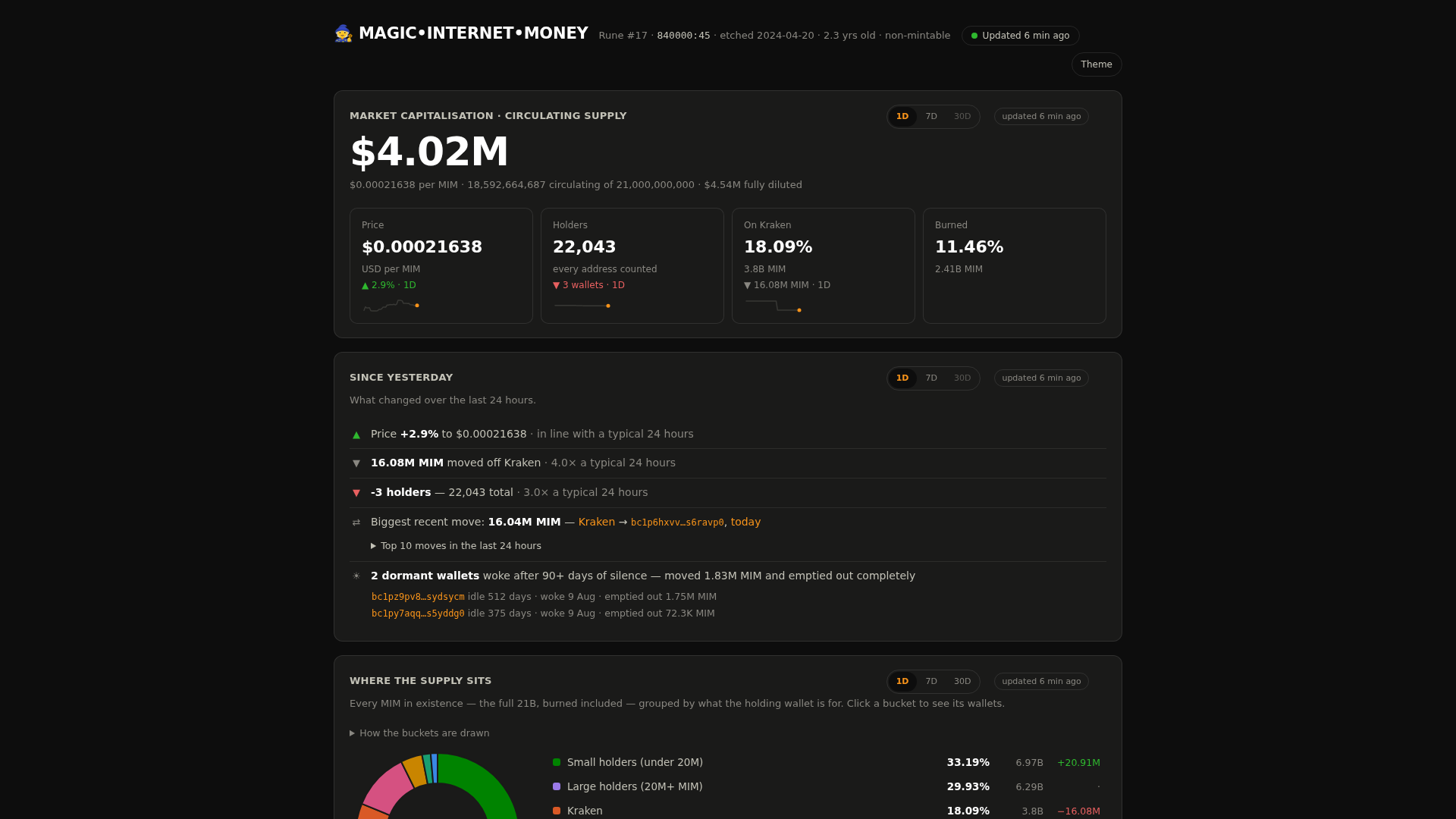Viewport: 1456px width, 819px height.
Task: Expand Top 10 moves in the last 24 hours
Action: [456, 546]
